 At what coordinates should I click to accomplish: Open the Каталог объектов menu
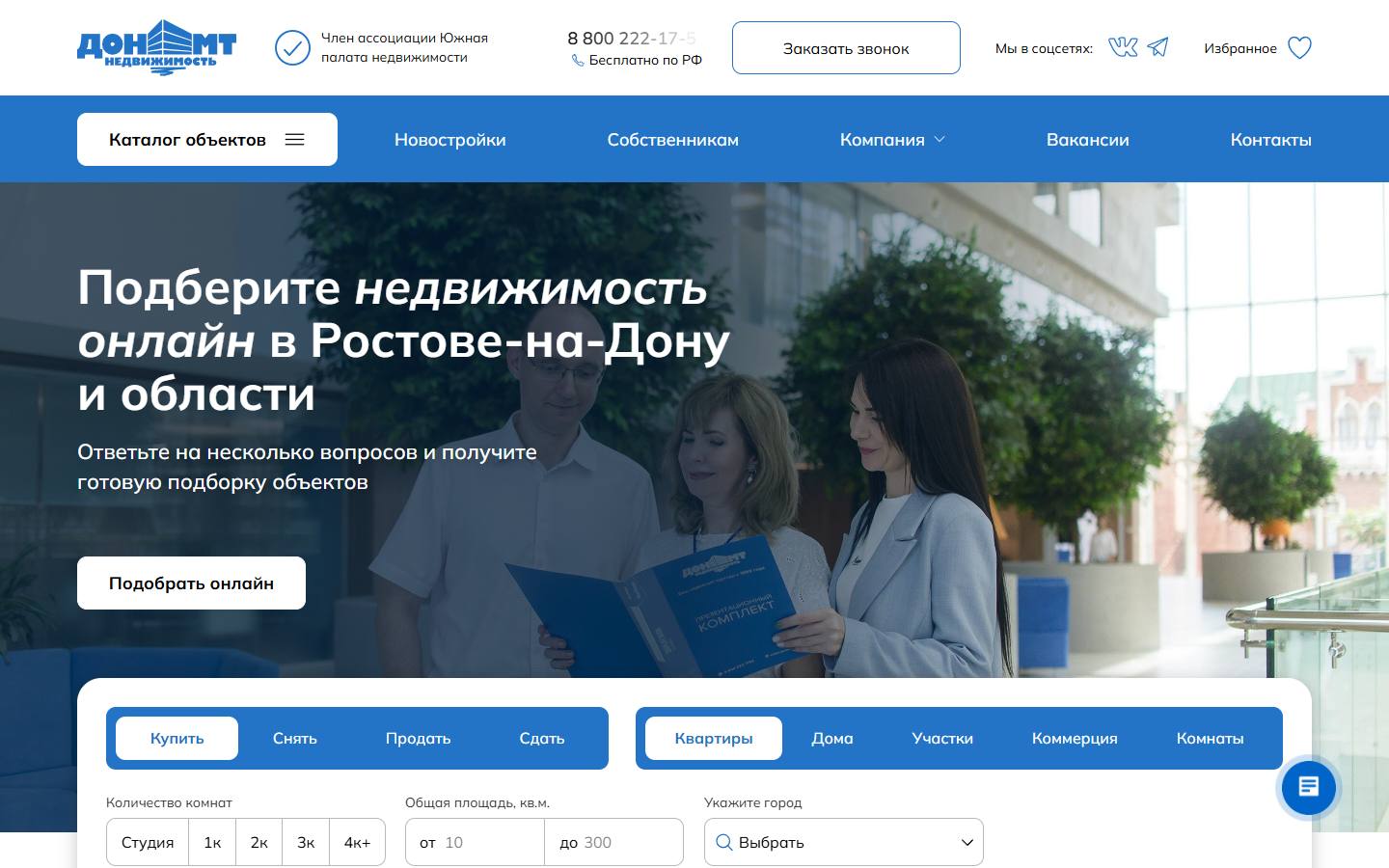click(x=207, y=139)
